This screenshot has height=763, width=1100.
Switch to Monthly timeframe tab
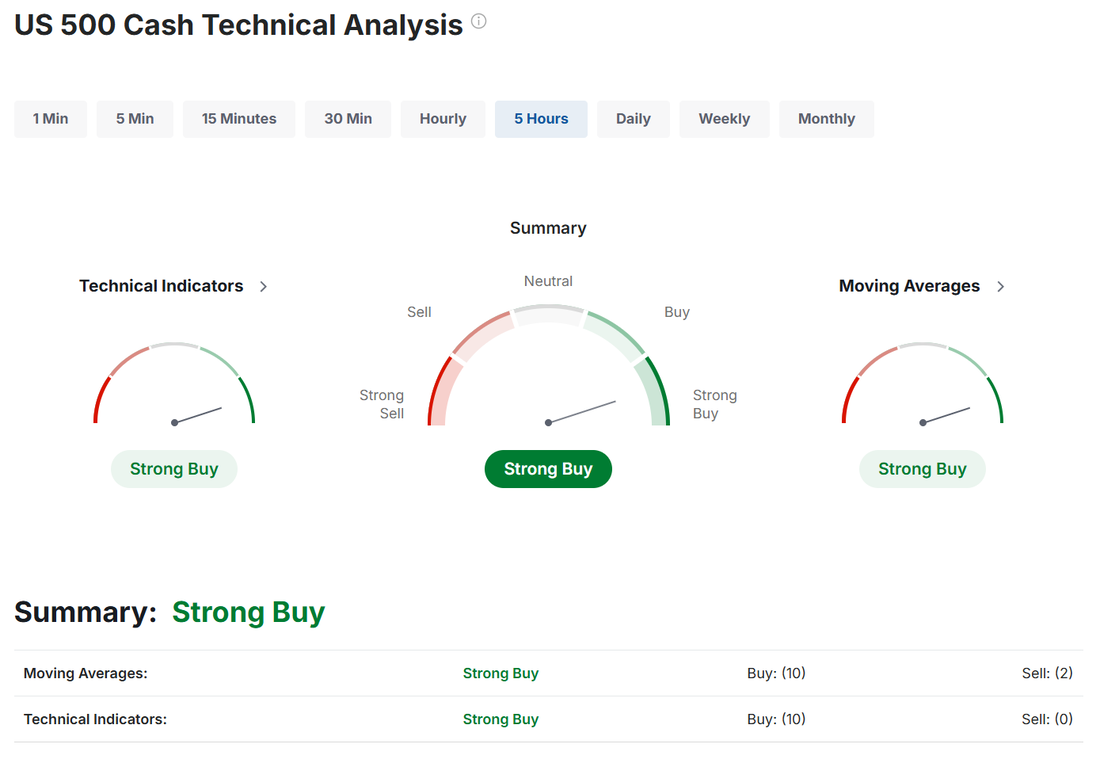(x=826, y=119)
